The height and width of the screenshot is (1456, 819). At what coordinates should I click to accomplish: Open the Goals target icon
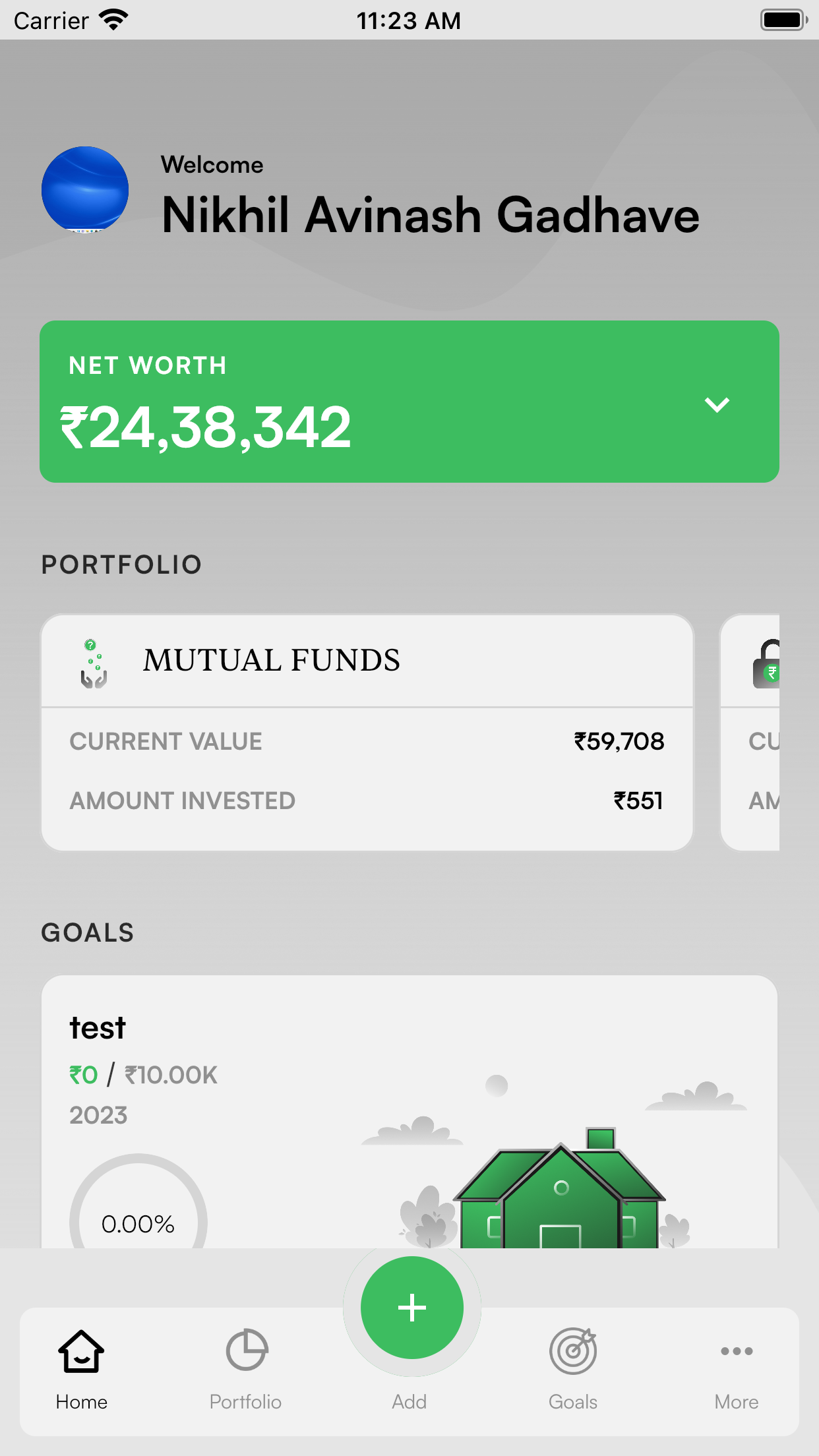tap(573, 1350)
